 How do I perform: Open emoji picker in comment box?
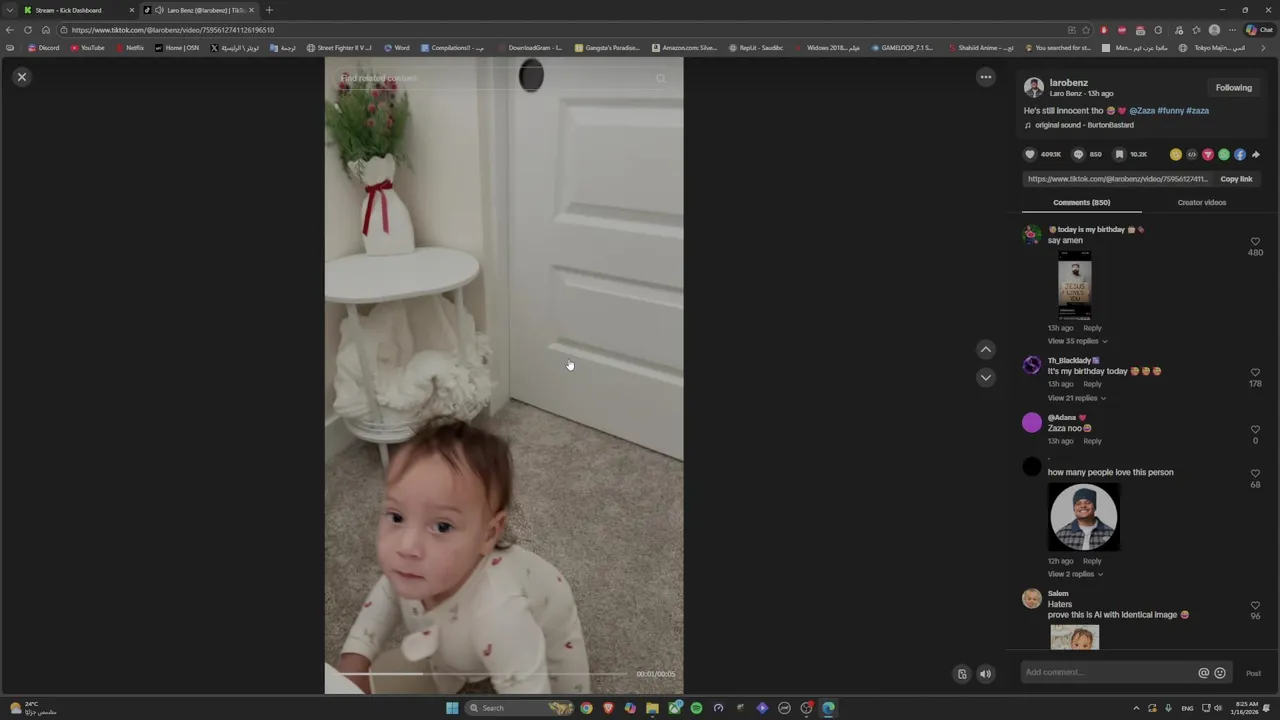coord(1220,673)
